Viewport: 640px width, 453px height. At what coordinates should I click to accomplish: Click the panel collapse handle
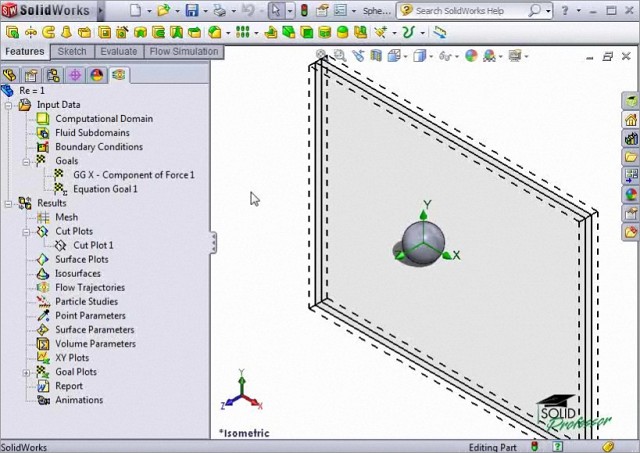coord(213,242)
